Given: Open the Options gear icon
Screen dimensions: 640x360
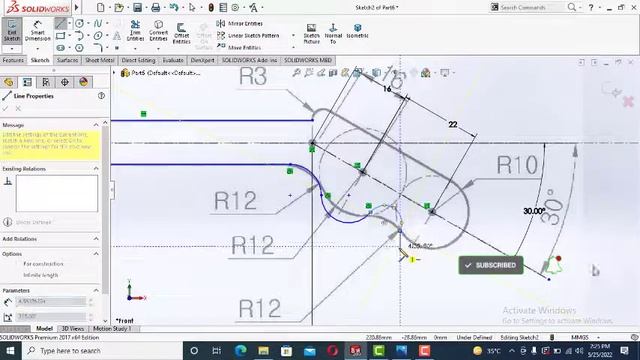Looking at the screenshot, I should (235, 7).
